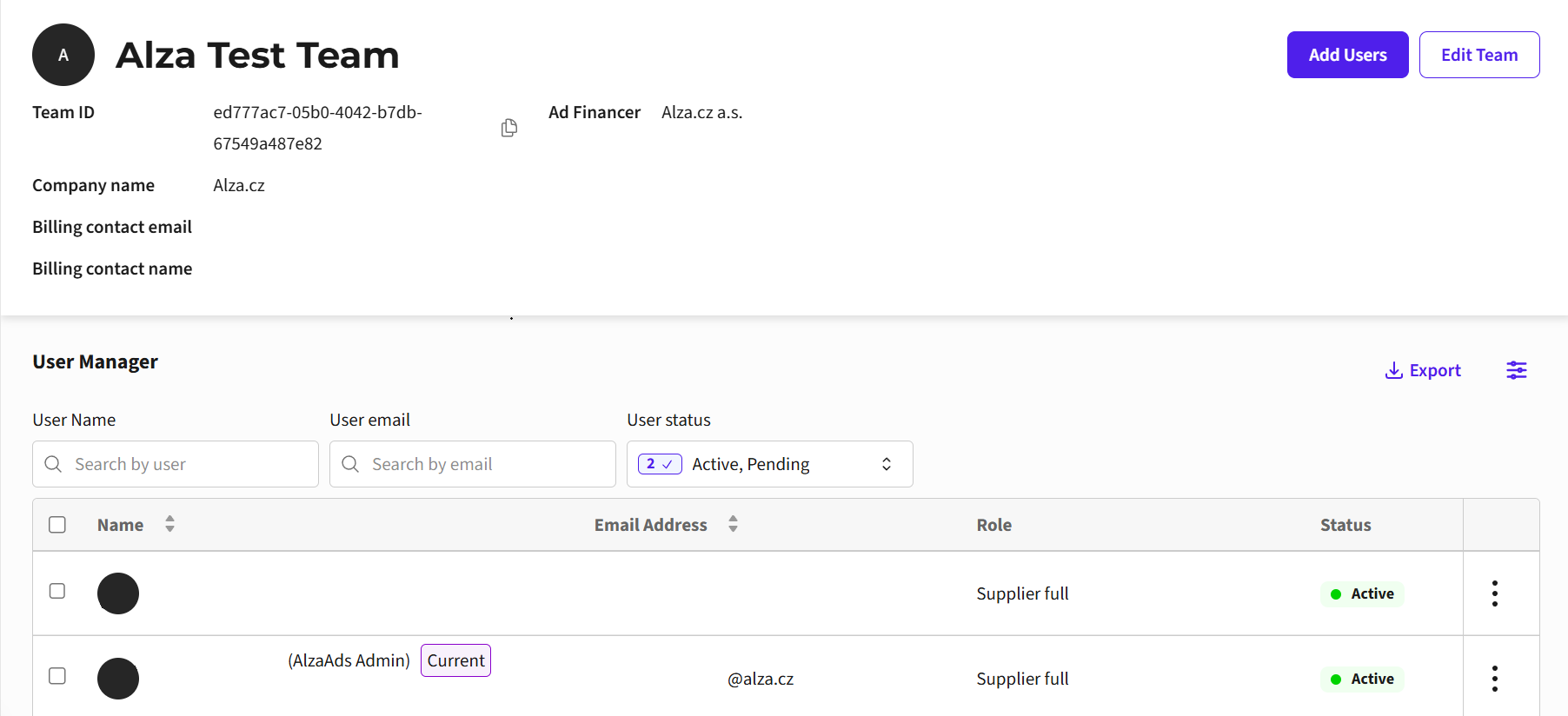This screenshot has width=1568, height=716.
Task: Click the @alza.cz email address
Action: 761,679
